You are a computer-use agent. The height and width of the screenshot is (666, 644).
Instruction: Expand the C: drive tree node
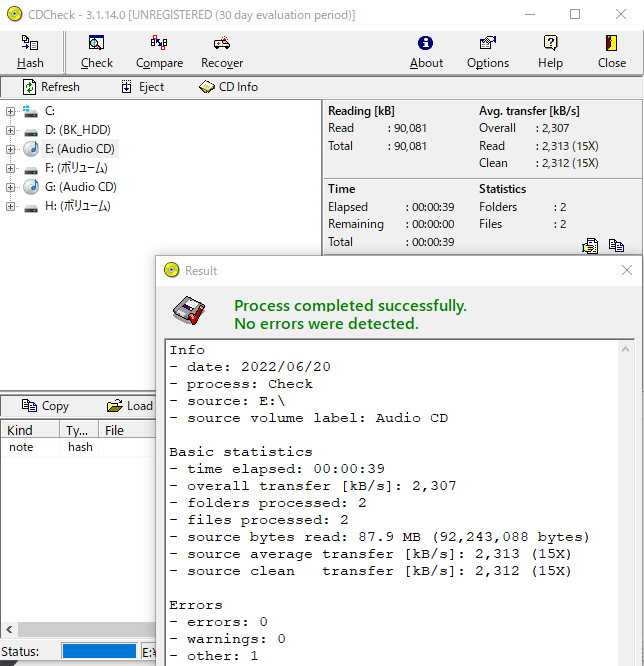tap(11, 111)
